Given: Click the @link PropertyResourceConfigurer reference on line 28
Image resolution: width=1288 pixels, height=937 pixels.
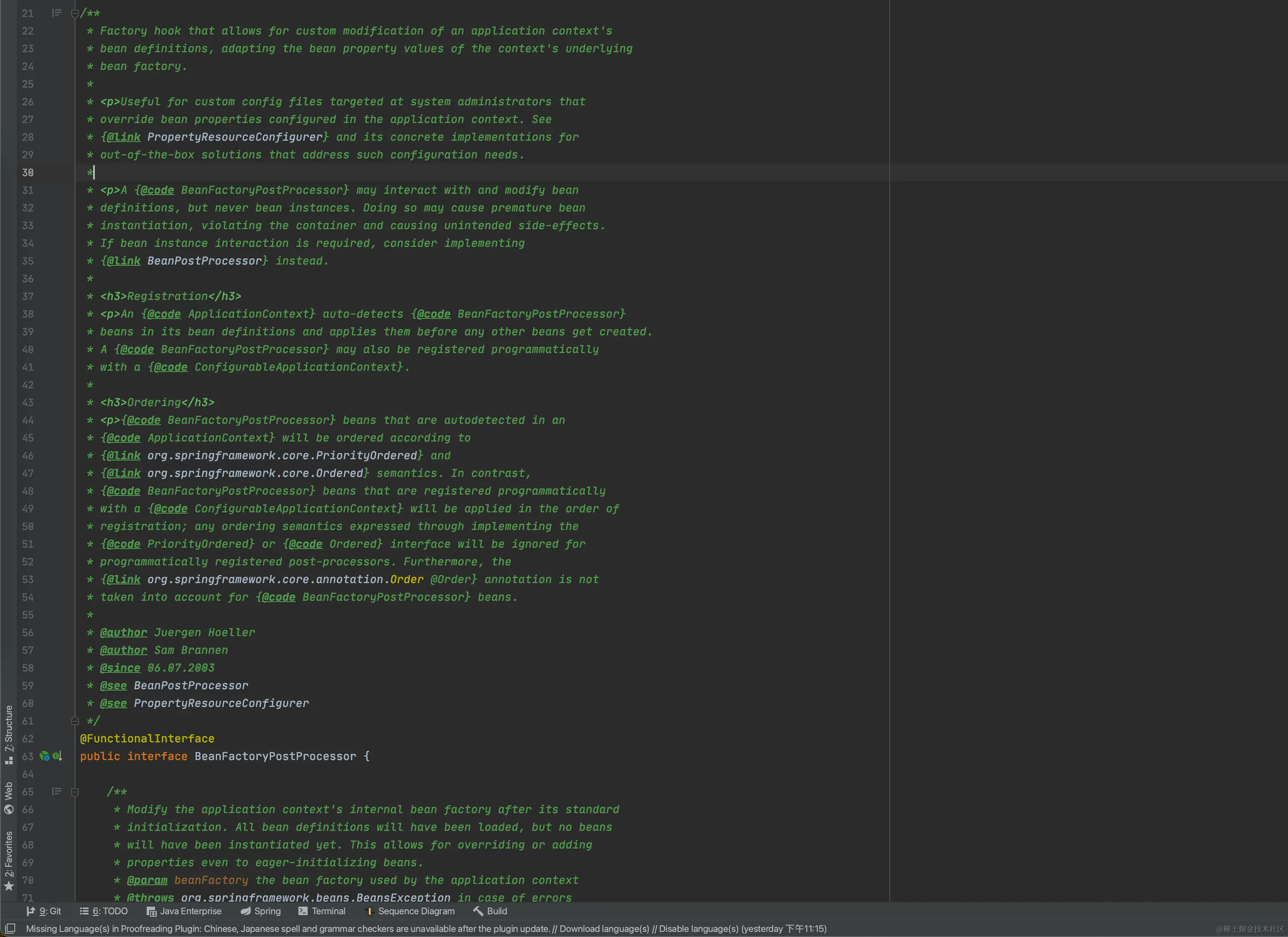Looking at the screenshot, I should click(x=235, y=137).
